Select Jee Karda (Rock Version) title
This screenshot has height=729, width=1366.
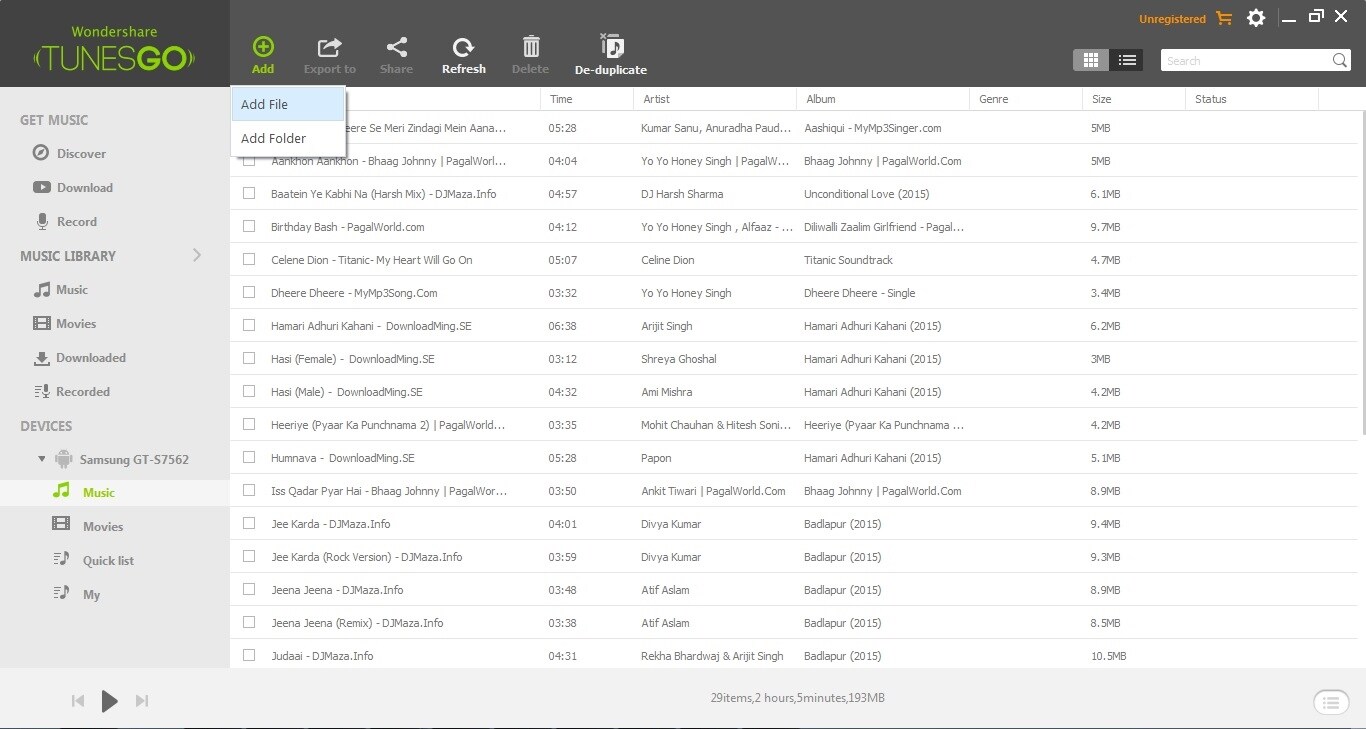367,557
